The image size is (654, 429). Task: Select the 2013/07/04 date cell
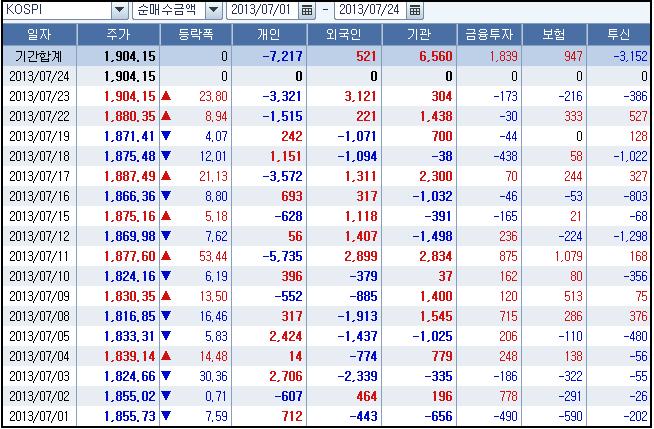[40, 356]
